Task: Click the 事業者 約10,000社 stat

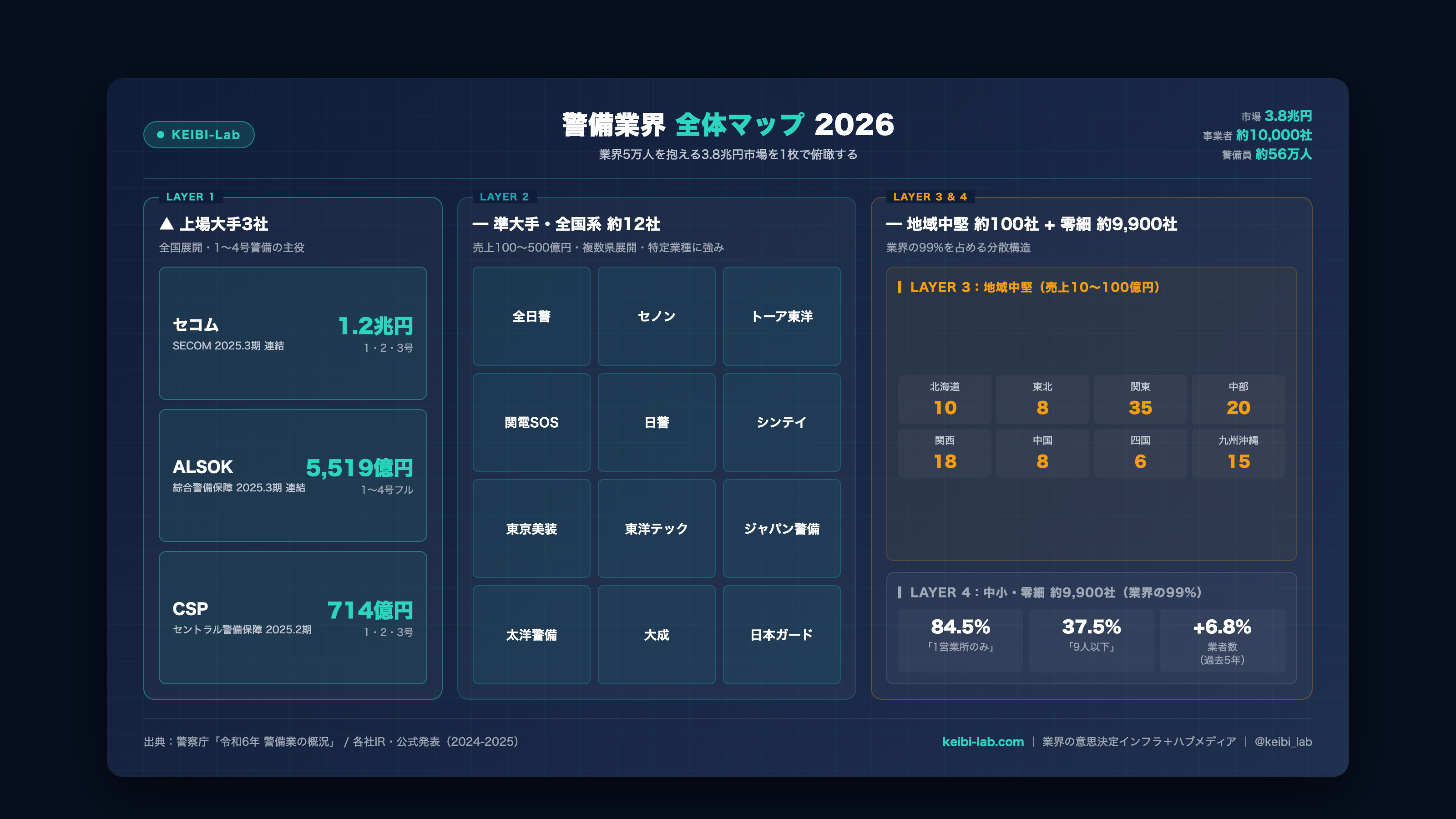Action: 1257,135
